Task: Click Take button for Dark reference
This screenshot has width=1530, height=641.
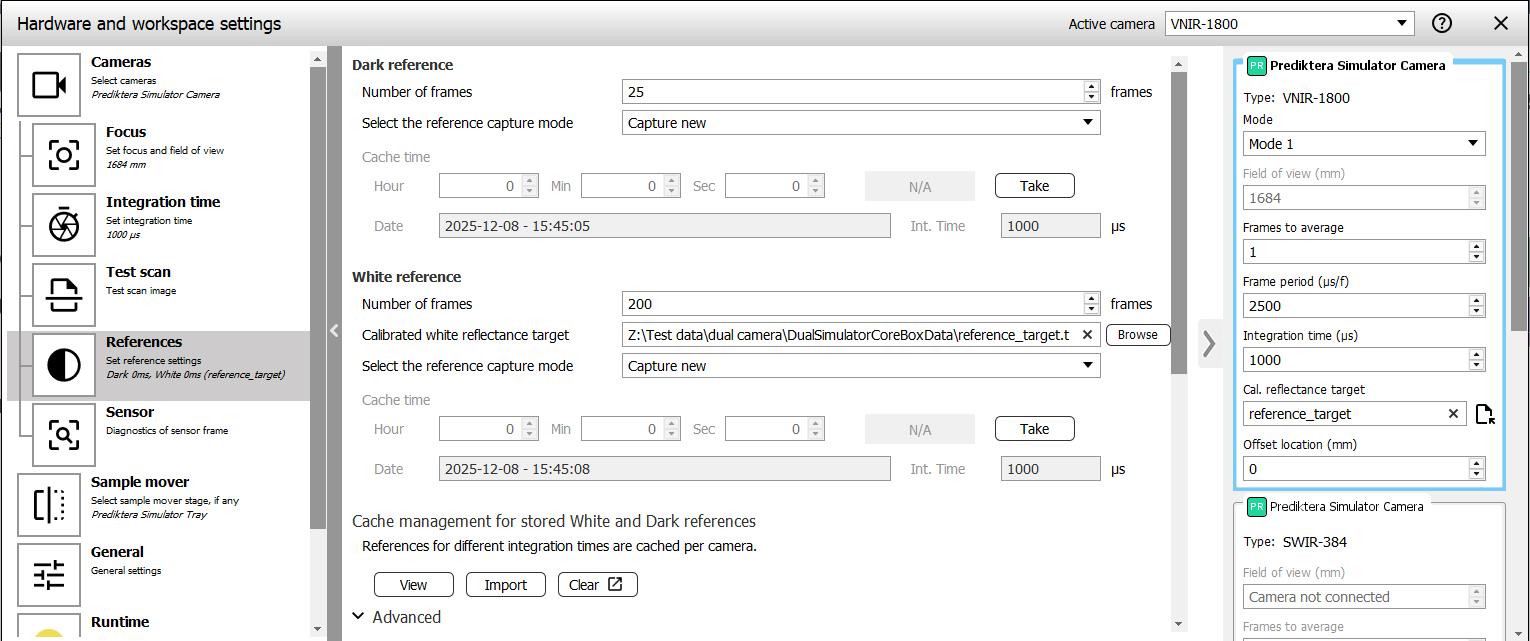Action: 1034,186
